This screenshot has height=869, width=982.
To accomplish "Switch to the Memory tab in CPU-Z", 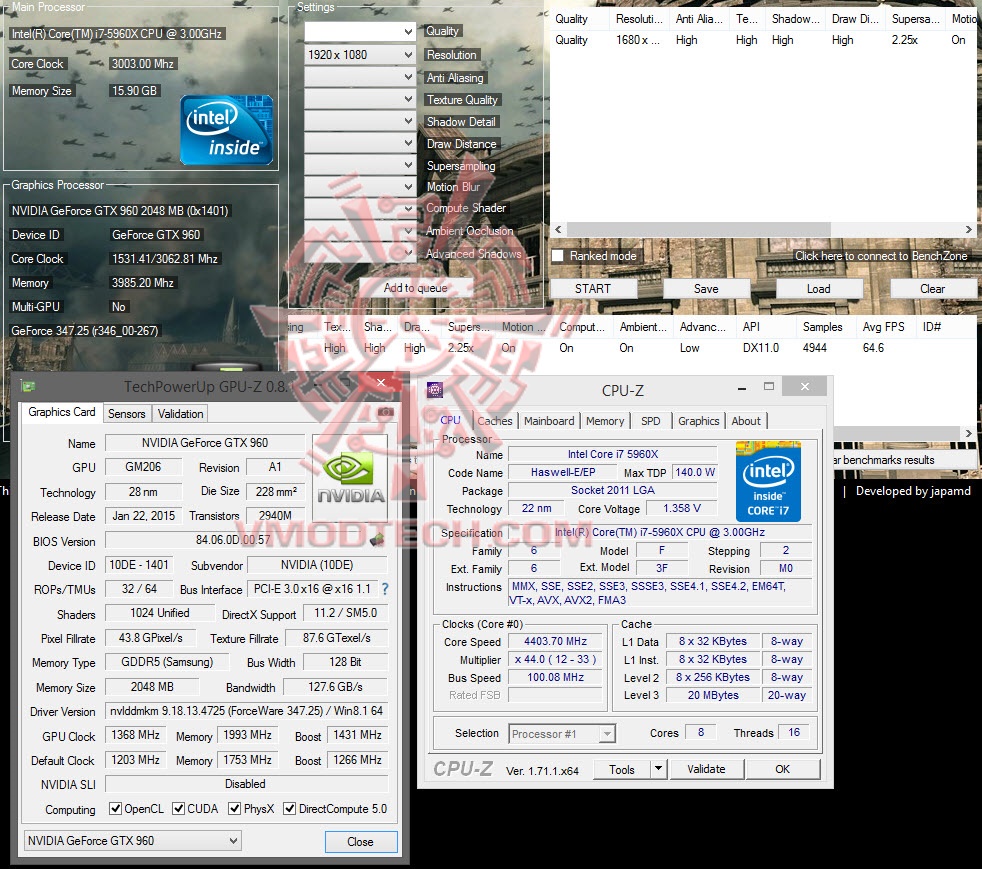I will (x=605, y=421).
